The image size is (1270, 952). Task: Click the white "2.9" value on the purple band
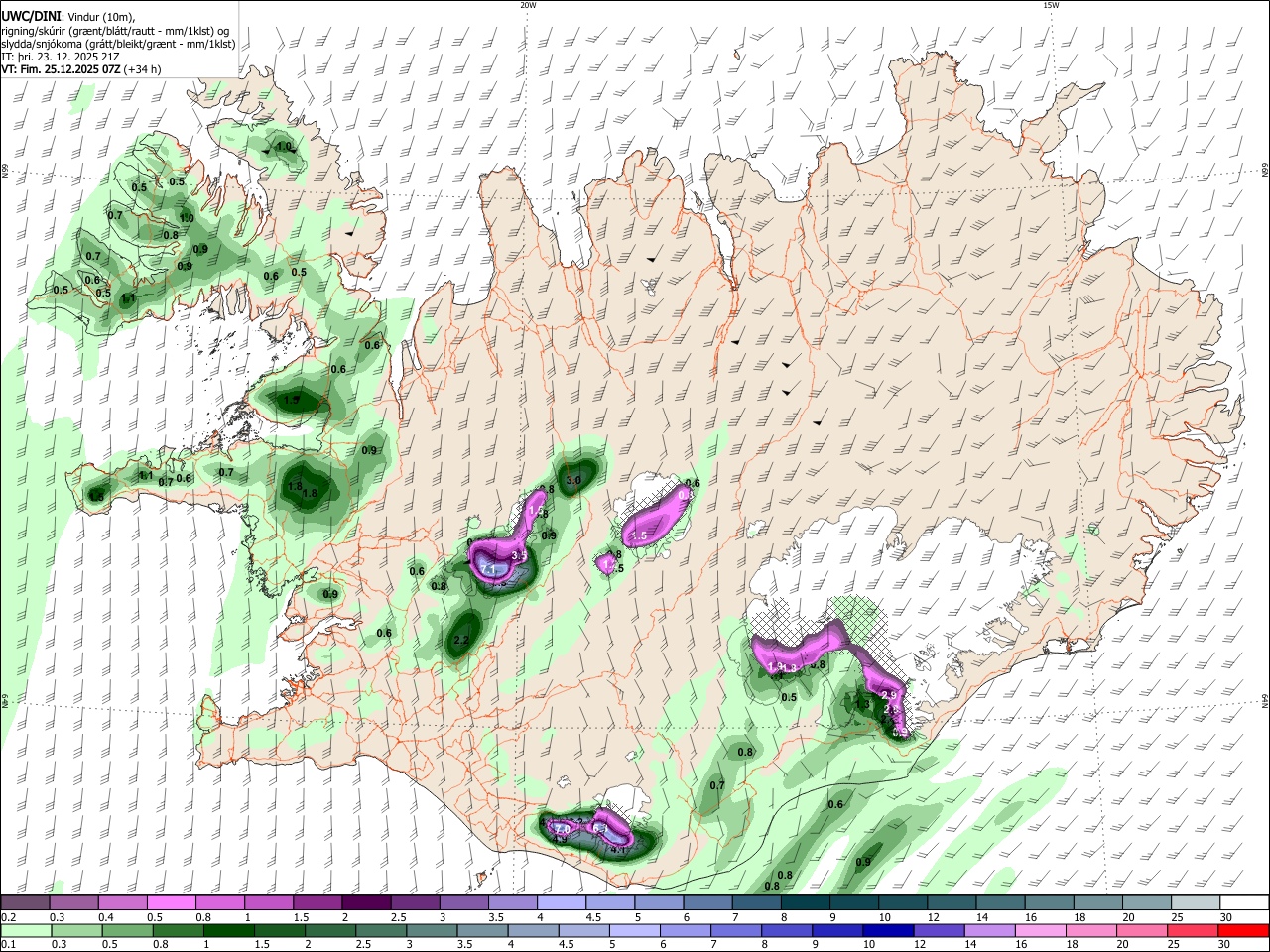[x=889, y=696]
